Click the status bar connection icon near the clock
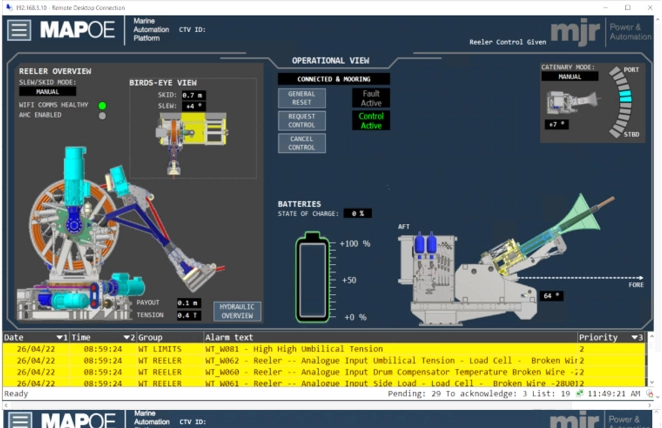This screenshot has height=428, width=662. point(579,393)
